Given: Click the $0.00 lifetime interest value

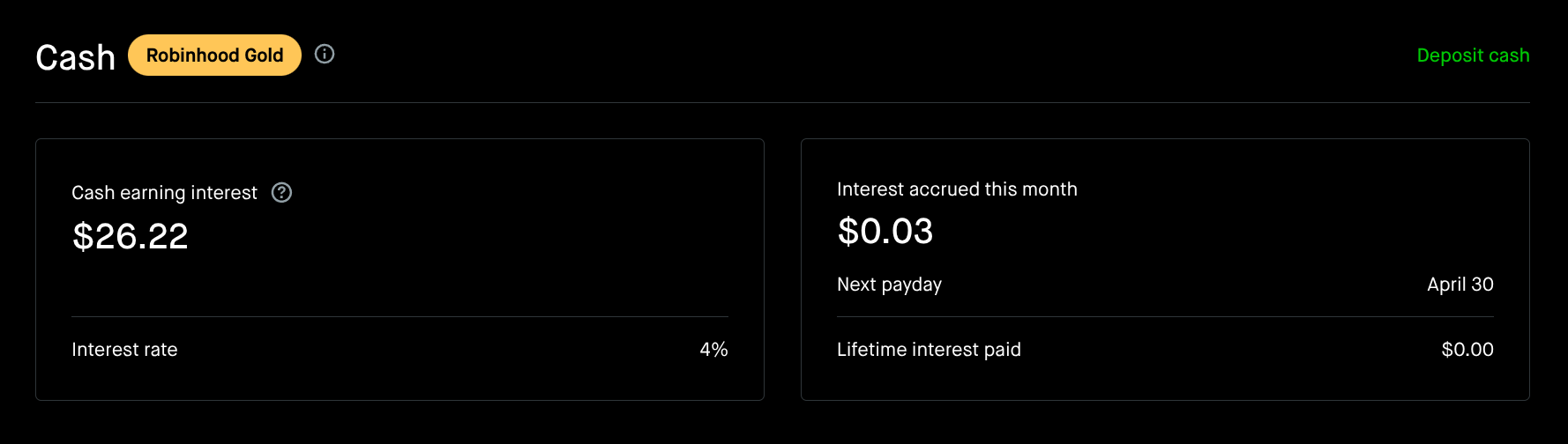Looking at the screenshot, I should (x=1467, y=350).
